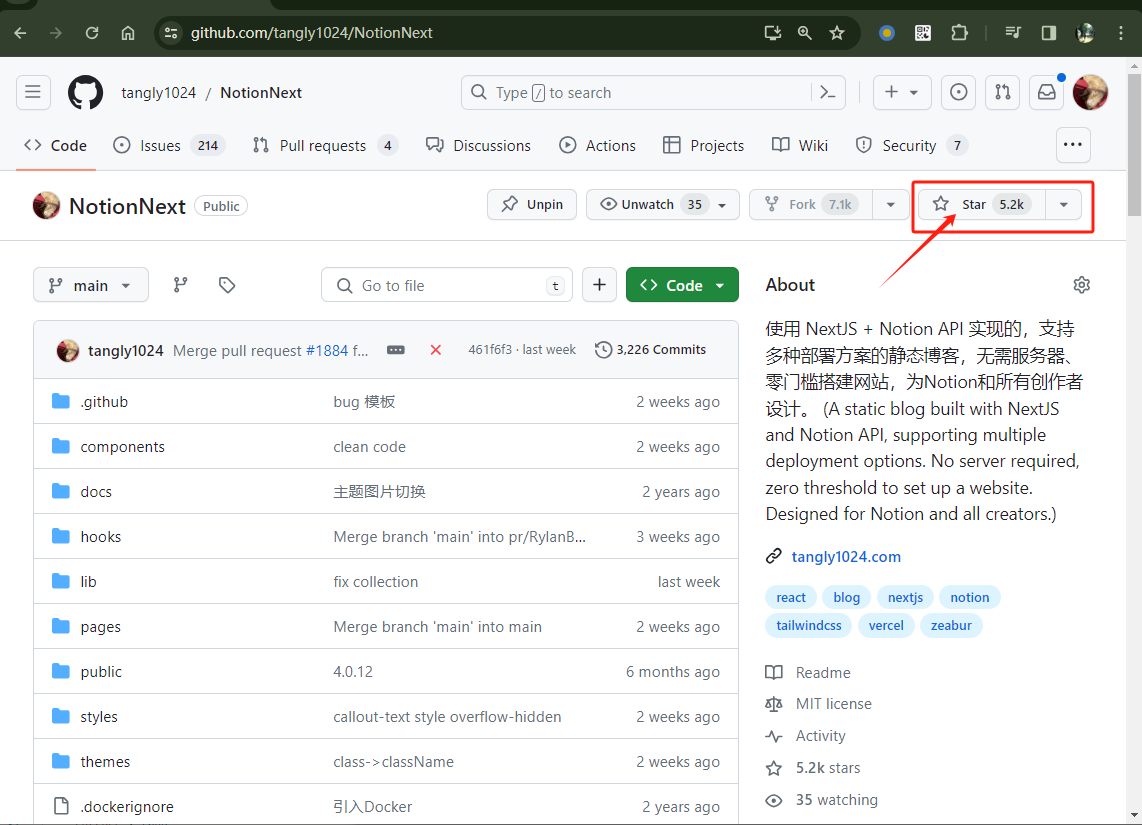This screenshot has width=1142, height=825.
Task: View branches using the branch icon
Action: point(181,285)
